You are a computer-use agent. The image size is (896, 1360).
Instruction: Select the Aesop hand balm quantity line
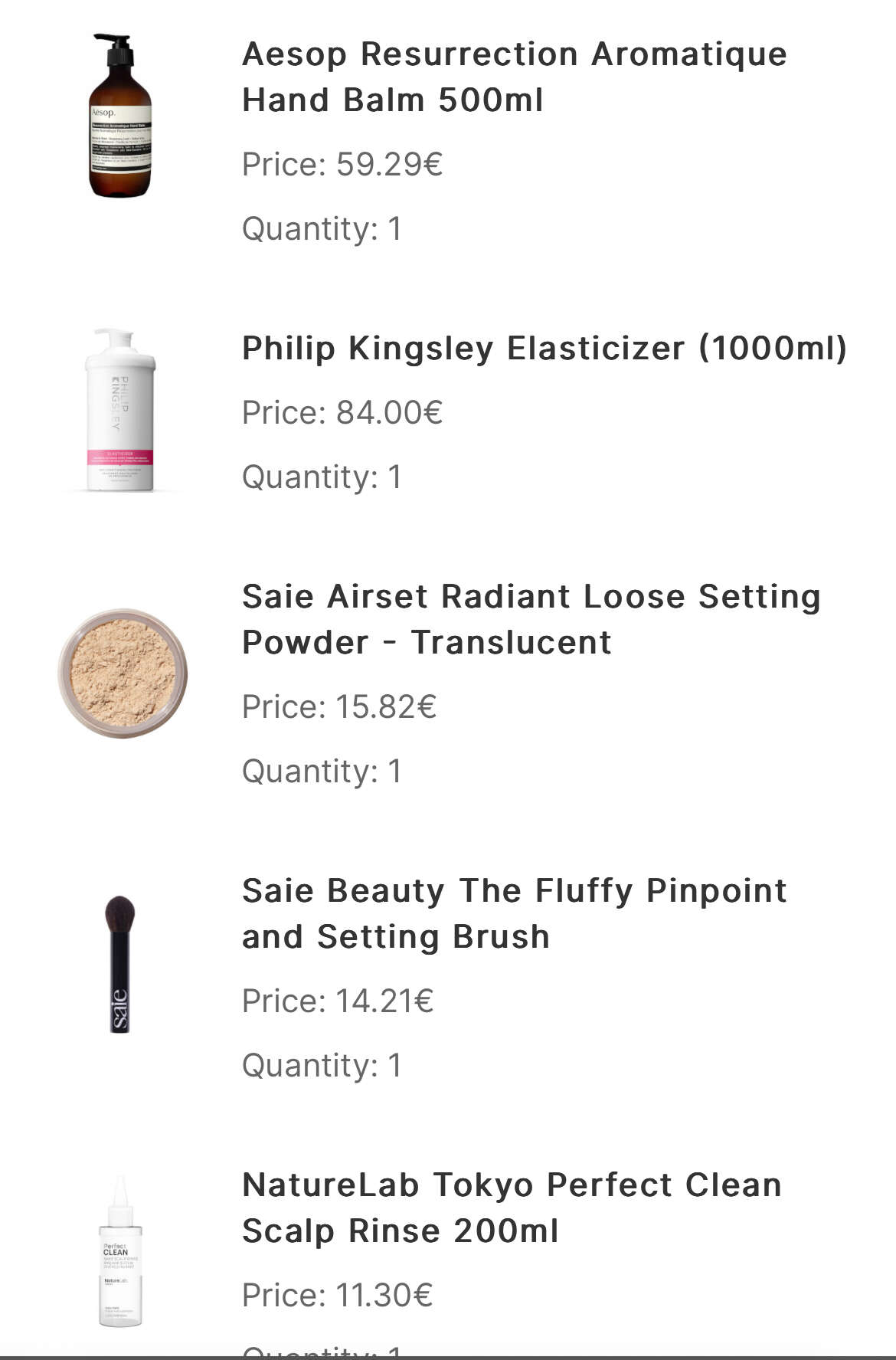tap(322, 228)
